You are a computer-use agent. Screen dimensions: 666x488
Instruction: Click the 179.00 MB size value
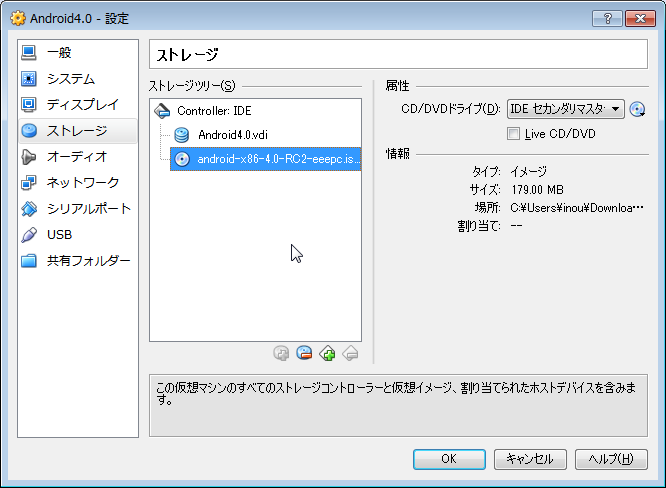coord(537,189)
